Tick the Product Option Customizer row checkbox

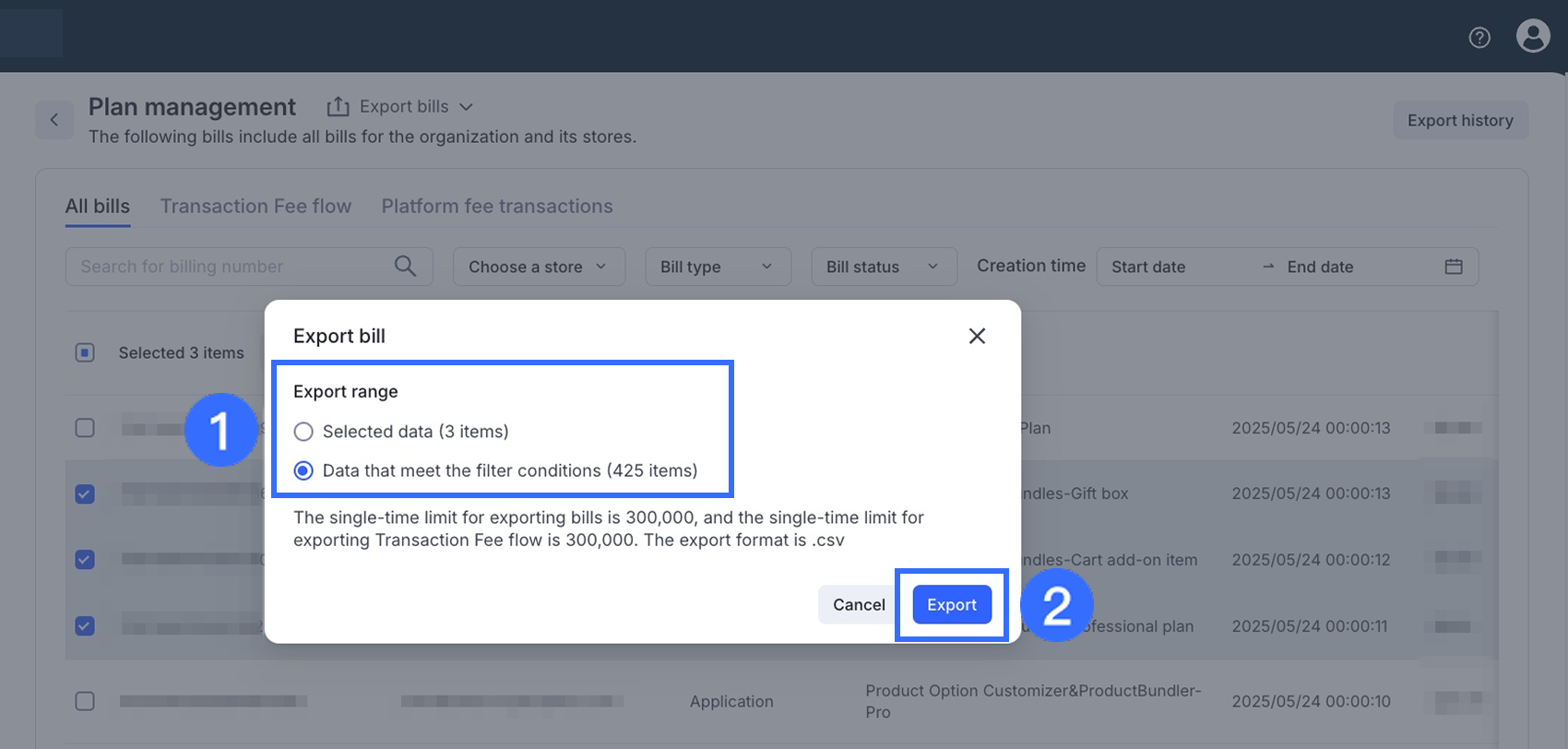click(x=85, y=701)
